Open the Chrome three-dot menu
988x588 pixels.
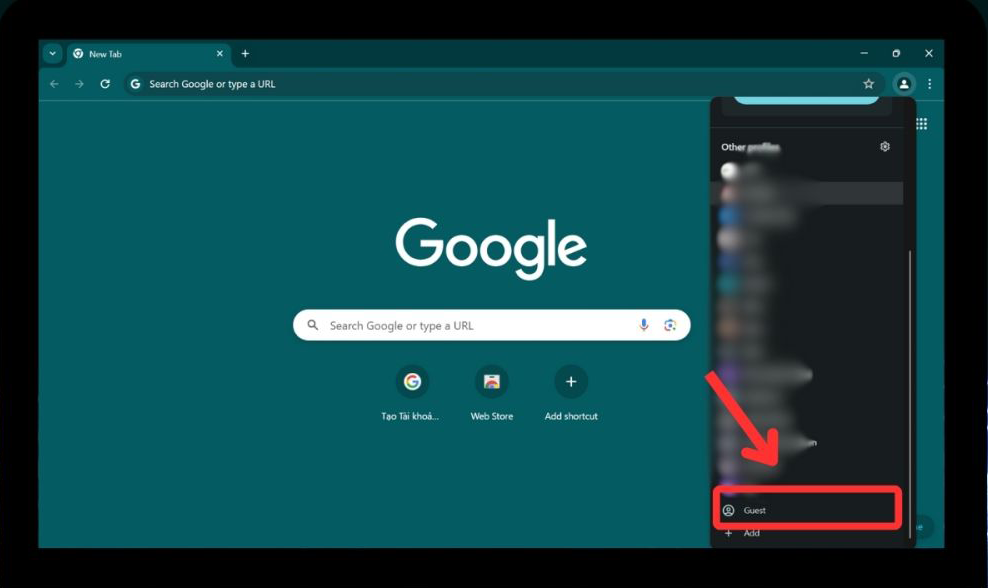pos(929,84)
